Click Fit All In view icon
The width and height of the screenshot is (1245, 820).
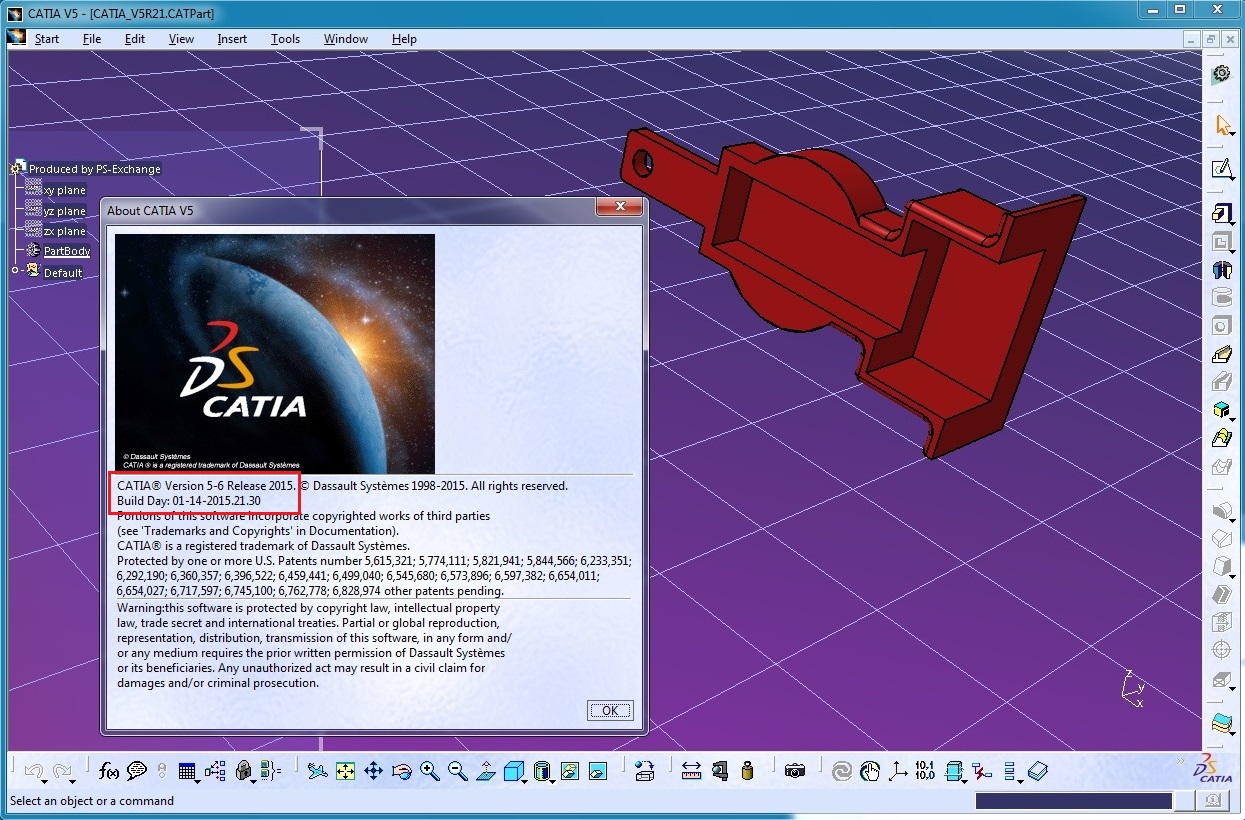[345, 771]
